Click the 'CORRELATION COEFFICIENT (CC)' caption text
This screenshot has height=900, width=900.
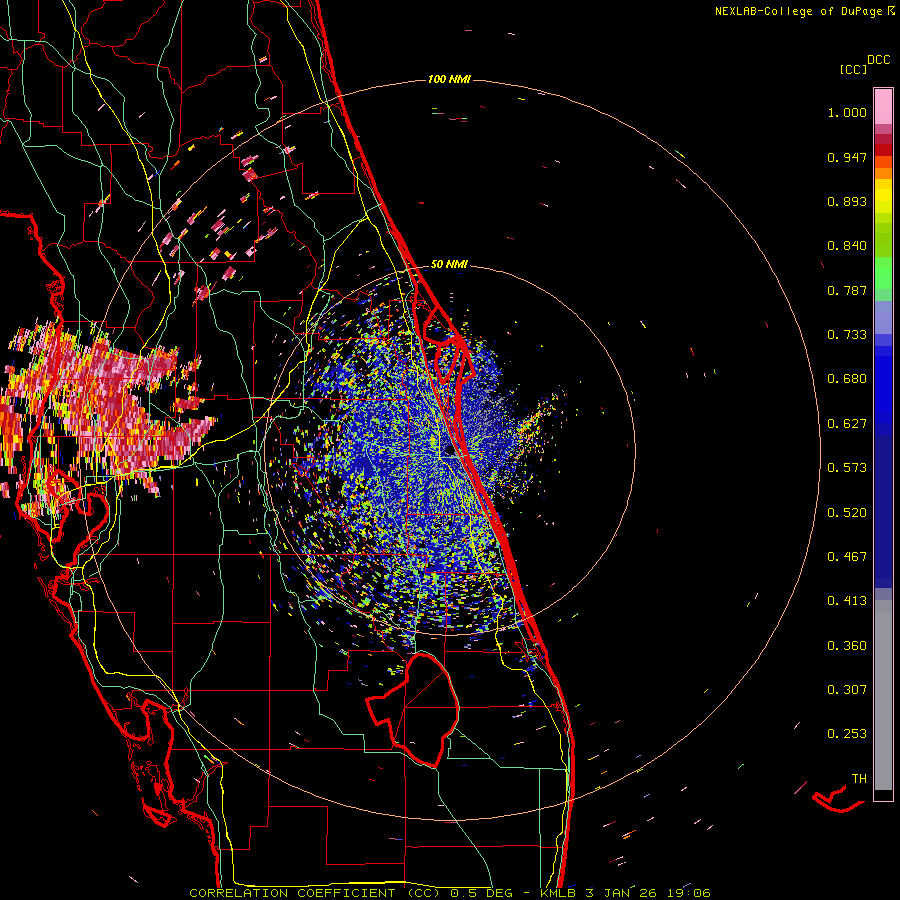coord(315,893)
